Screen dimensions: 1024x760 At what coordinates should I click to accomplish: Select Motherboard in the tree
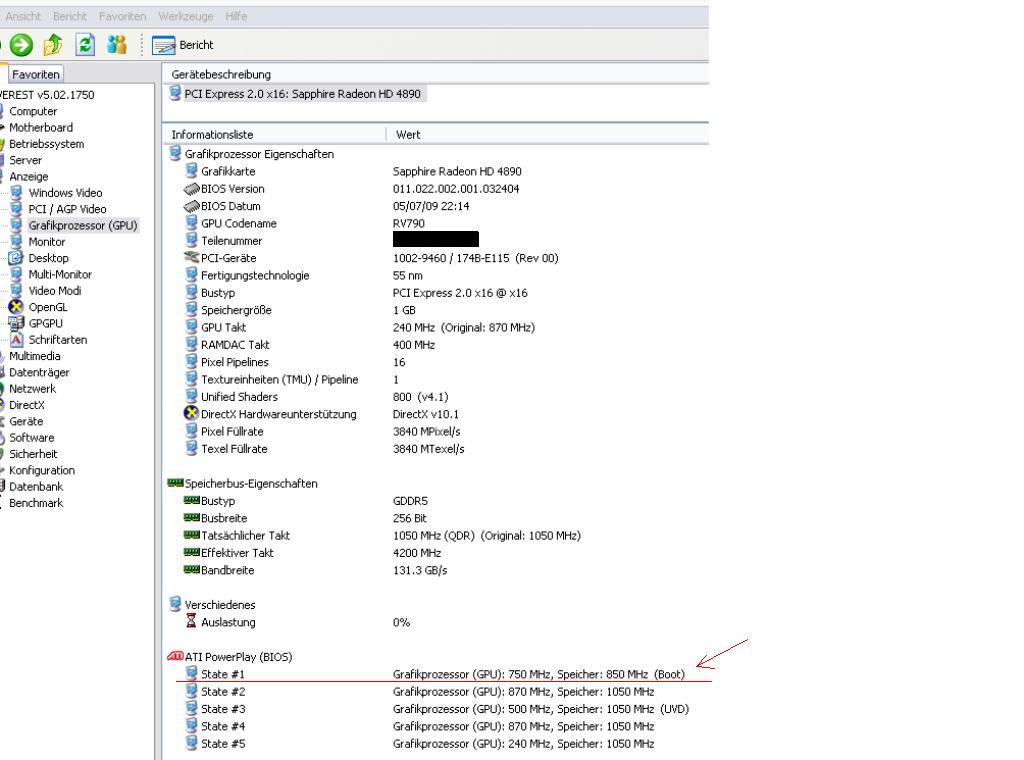[x=40, y=127]
